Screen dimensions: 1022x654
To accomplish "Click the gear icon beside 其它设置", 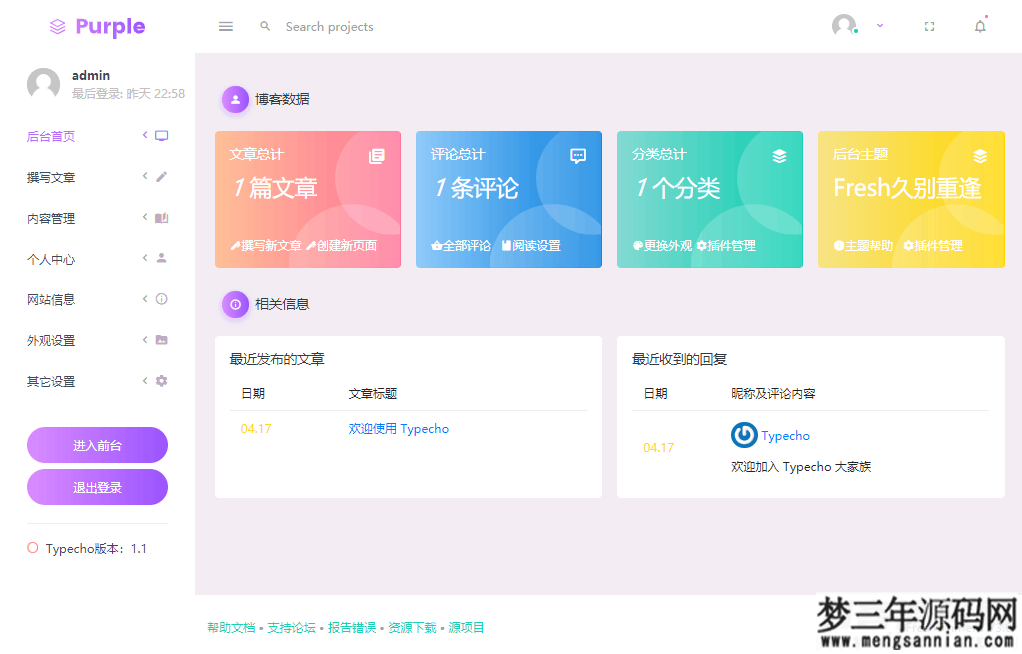I will (163, 381).
